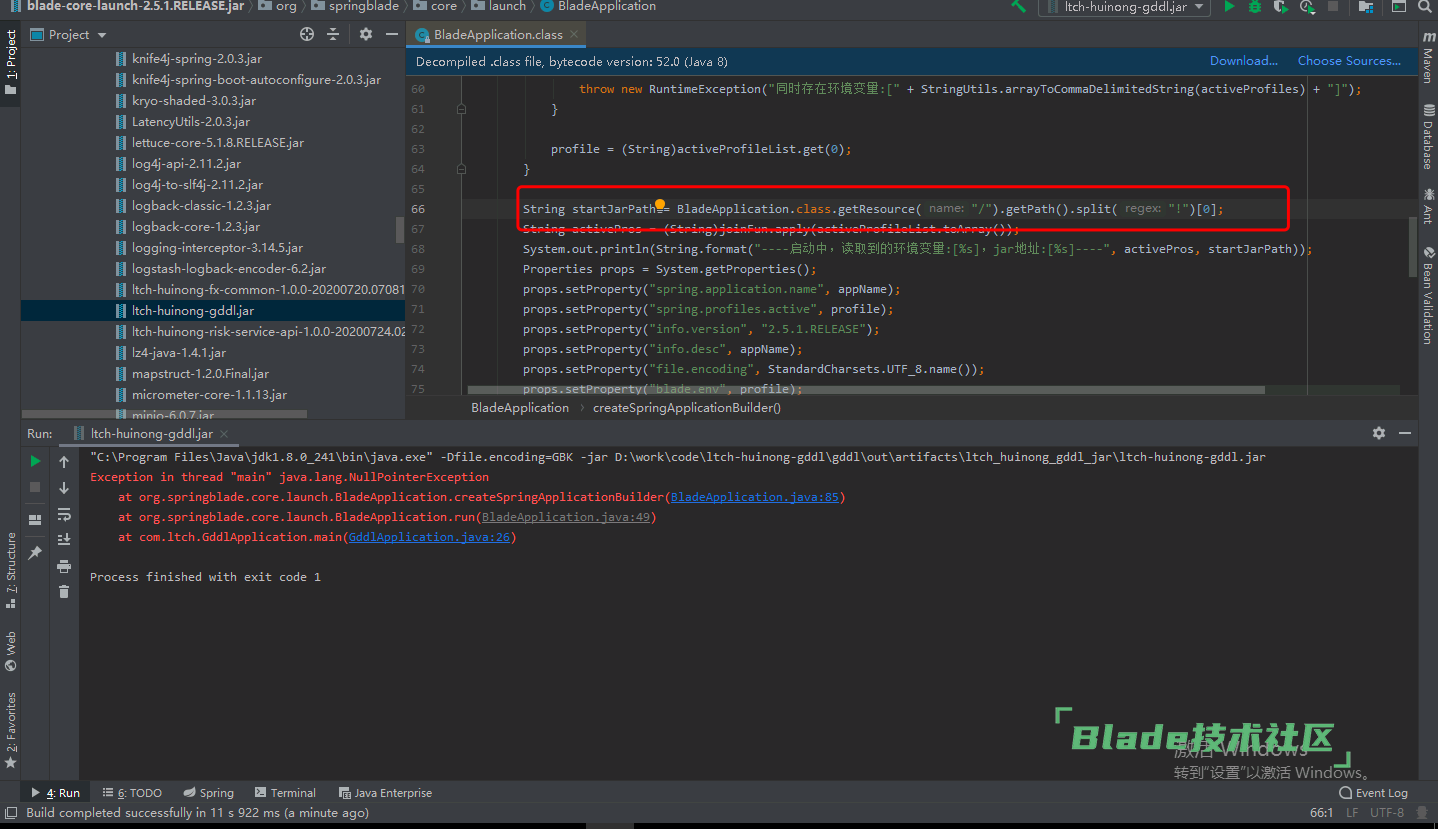The image size is (1438, 829).
Task: Open the 4: Run tool window tab
Action: [56, 793]
